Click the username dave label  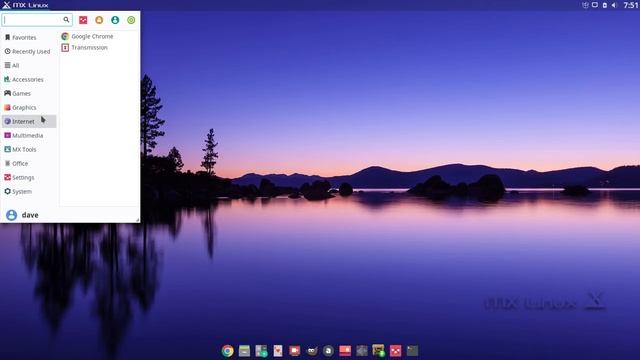click(x=30, y=215)
